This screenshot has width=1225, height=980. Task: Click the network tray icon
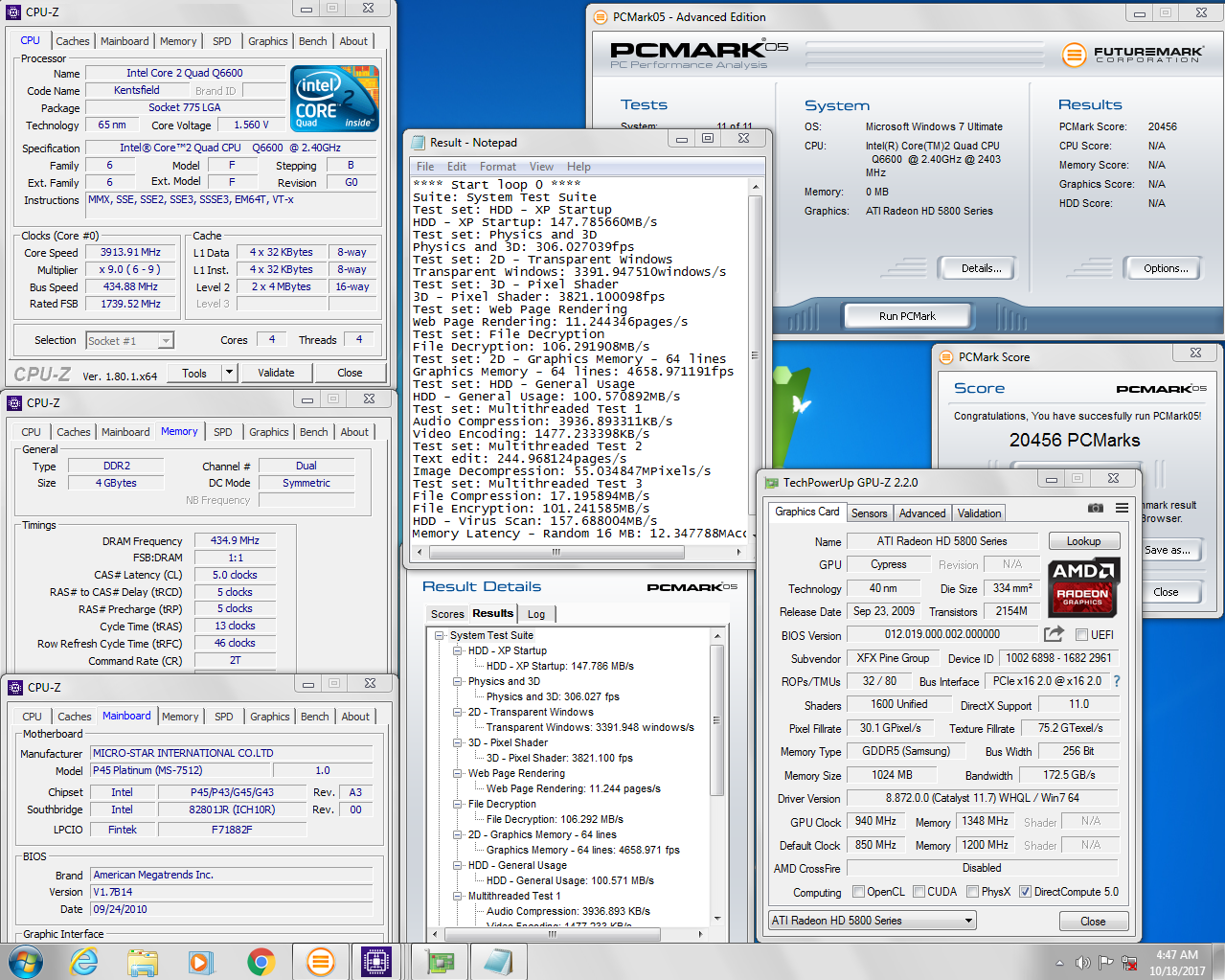point(1129,963)
